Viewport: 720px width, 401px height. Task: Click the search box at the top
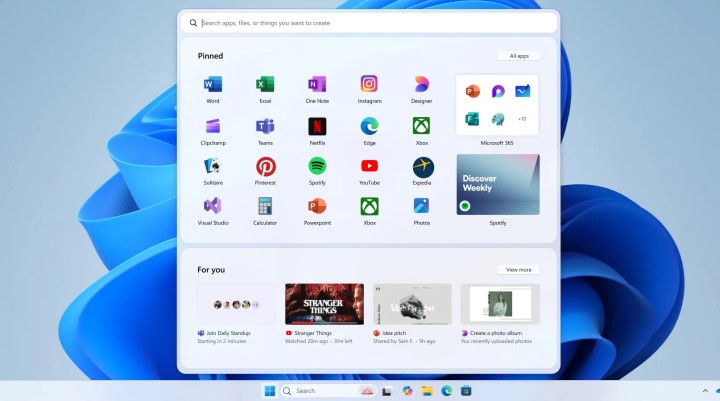click(x=368, y=22)
